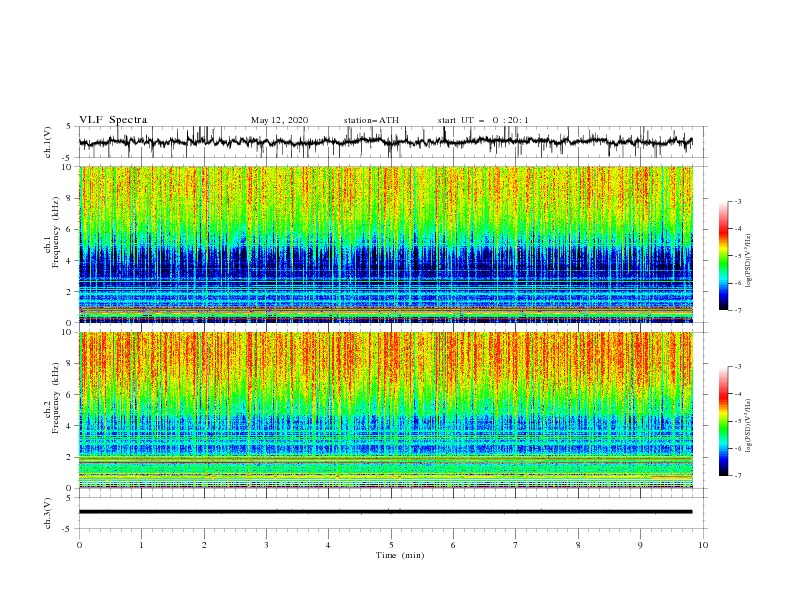
Task: Click time tick label '3' on x-axis
Action: [266, 545]
